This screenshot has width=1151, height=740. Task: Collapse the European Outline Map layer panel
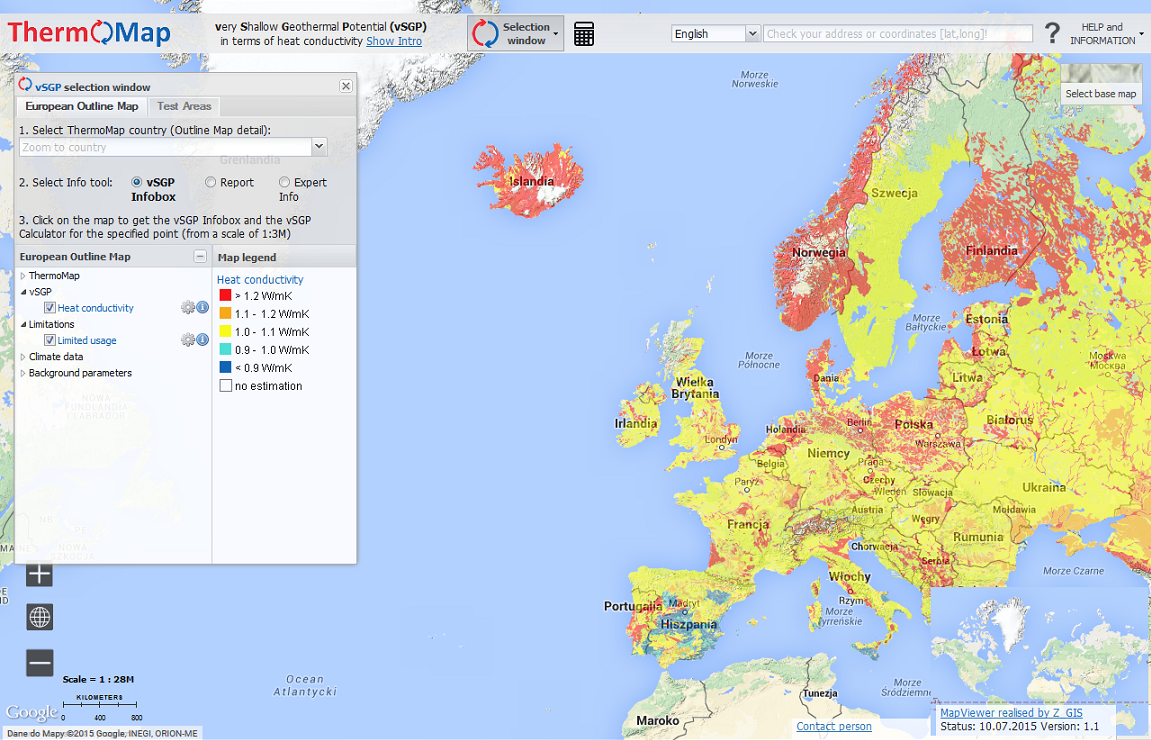pyautogui.click(x=200, y=256)
